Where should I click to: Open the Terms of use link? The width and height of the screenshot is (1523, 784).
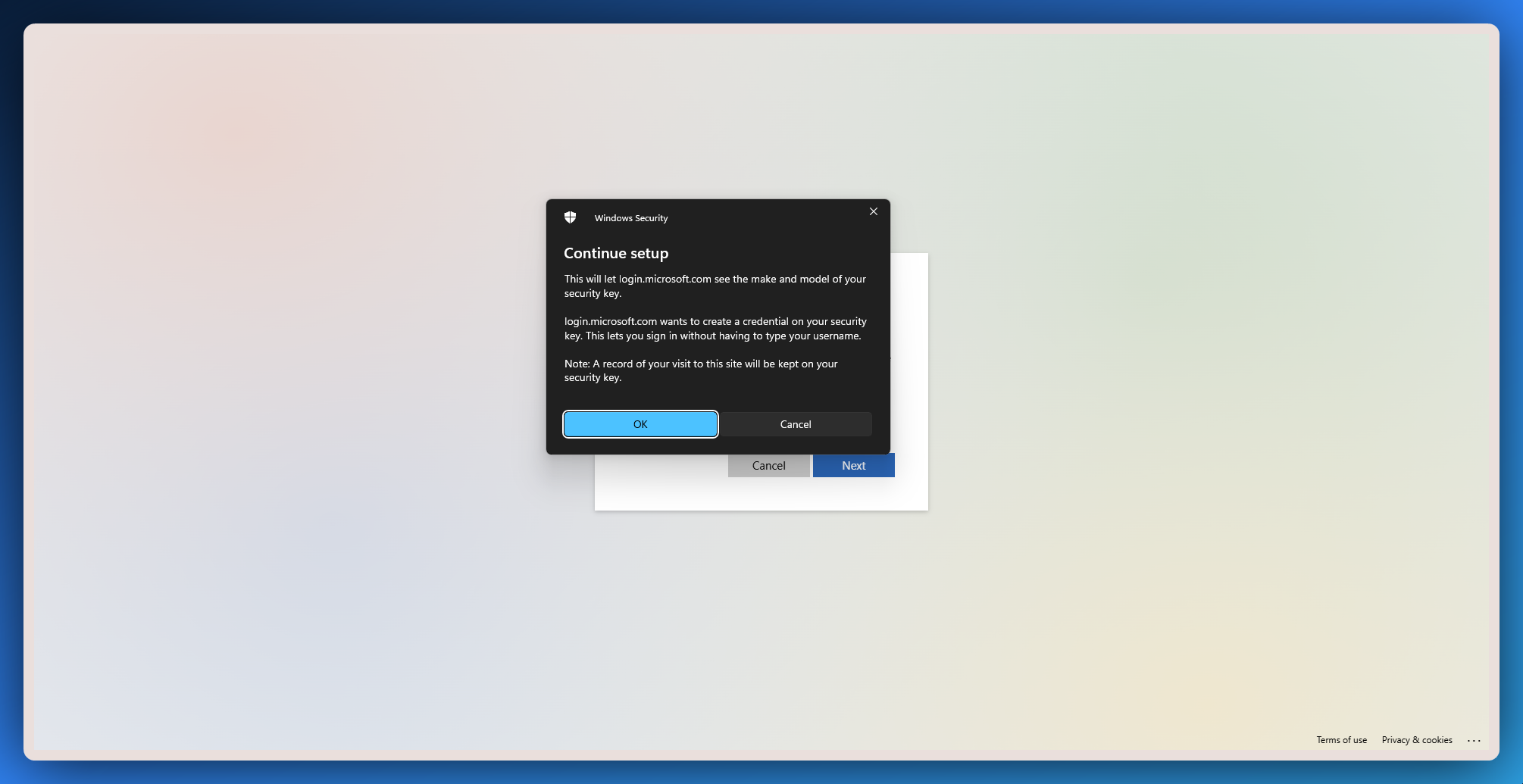point(1342,740)
